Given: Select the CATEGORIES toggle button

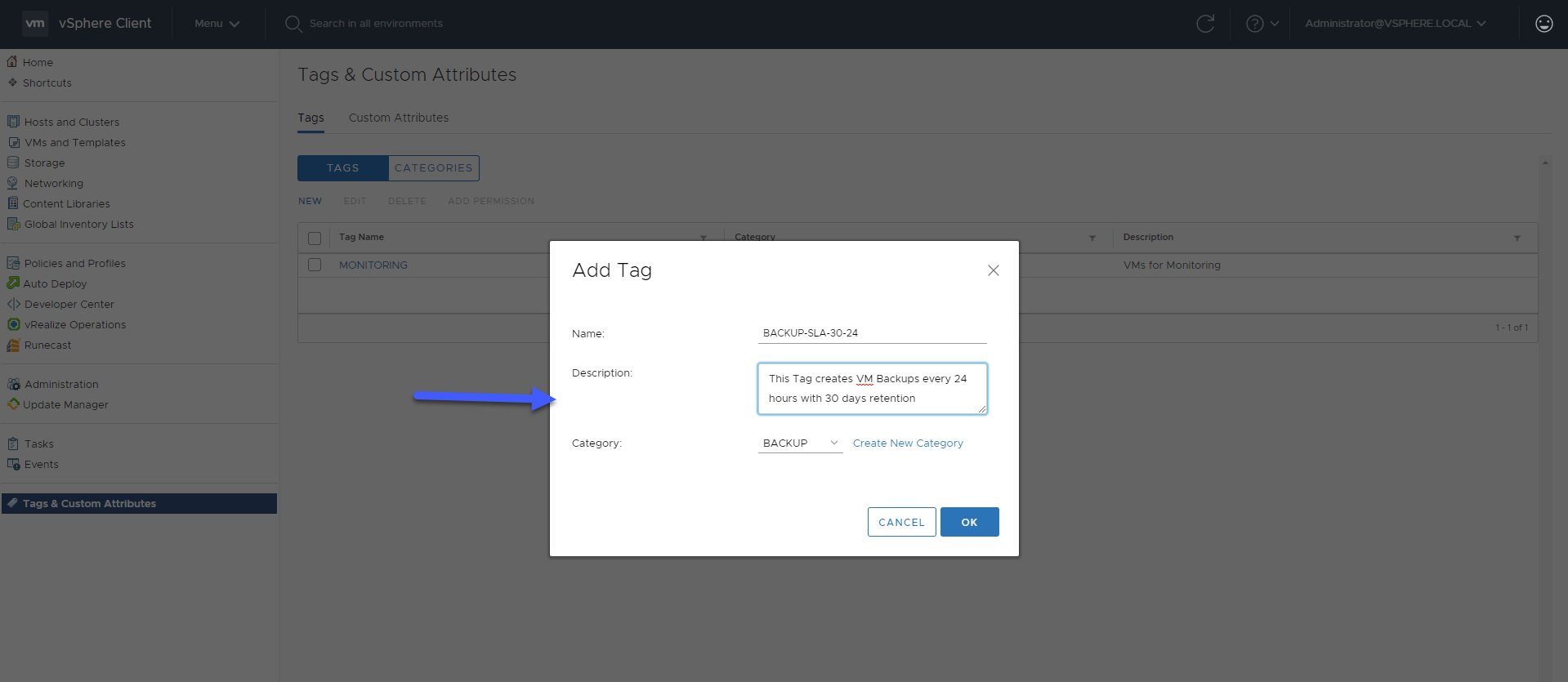Looking at the screenshot, I should pyautogui.click(x=434, y=167).
